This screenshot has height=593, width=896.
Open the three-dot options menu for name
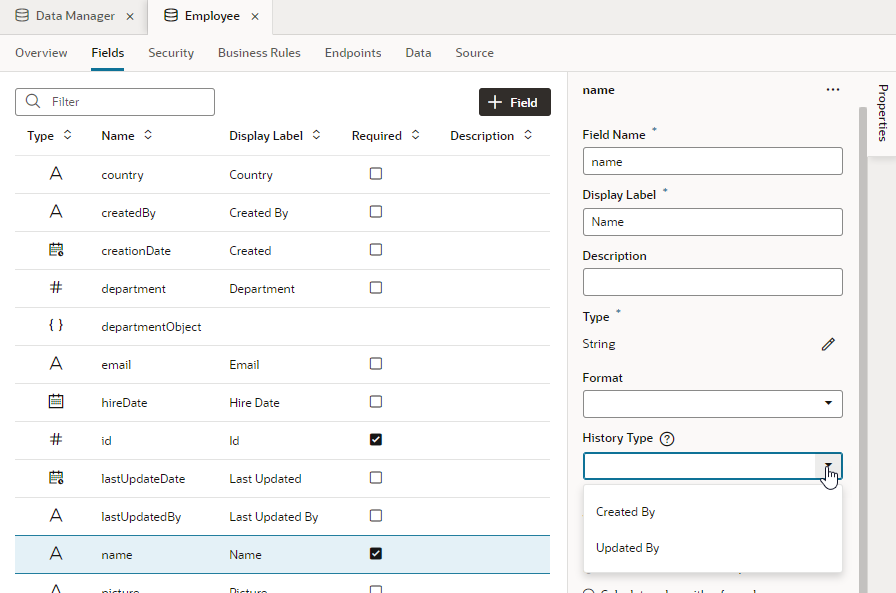(x=833, y=90)
